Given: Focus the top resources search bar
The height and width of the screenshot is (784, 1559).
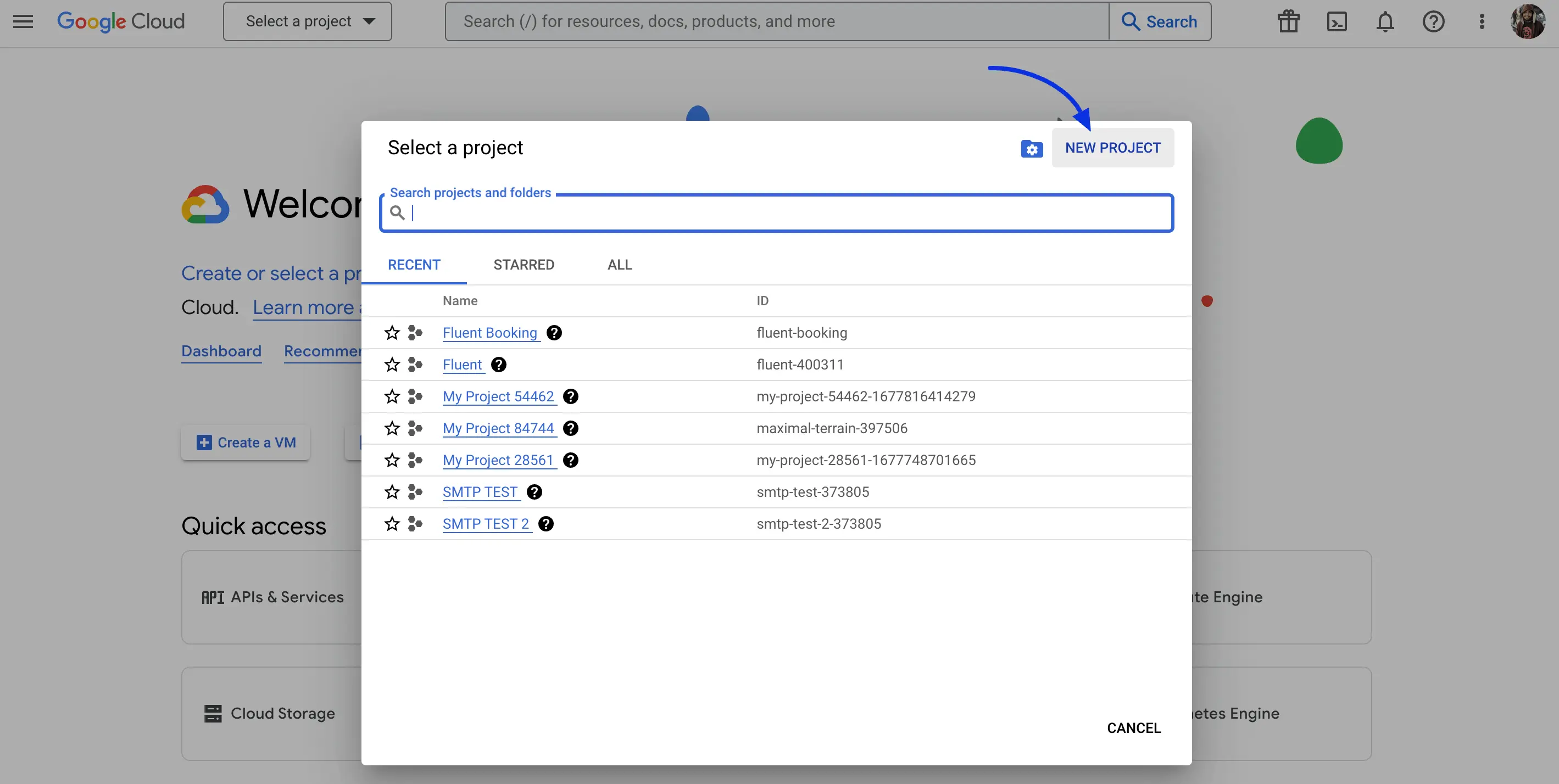Looking at the screenshot, I should coord(777,21).
